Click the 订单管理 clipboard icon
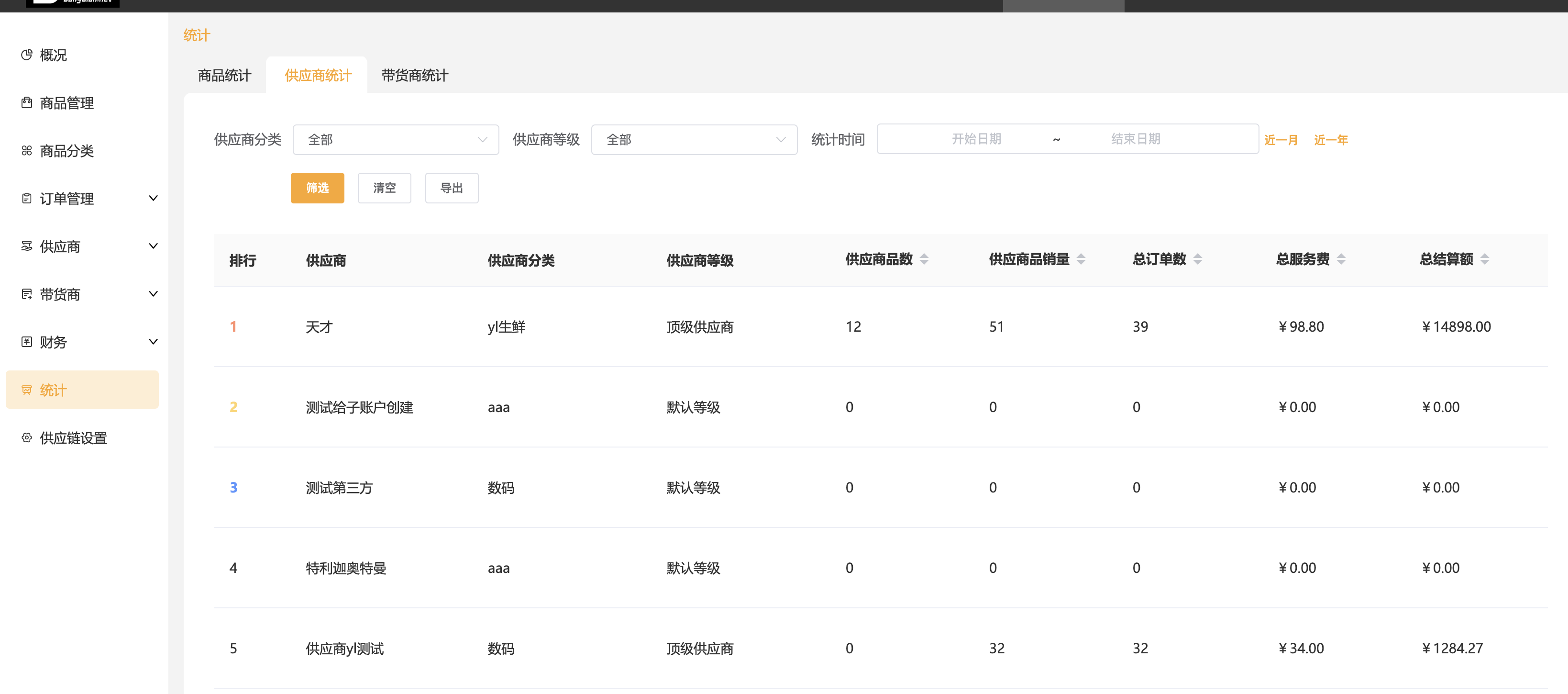The width and height of the screenshot is (1568, 694). 26,198
